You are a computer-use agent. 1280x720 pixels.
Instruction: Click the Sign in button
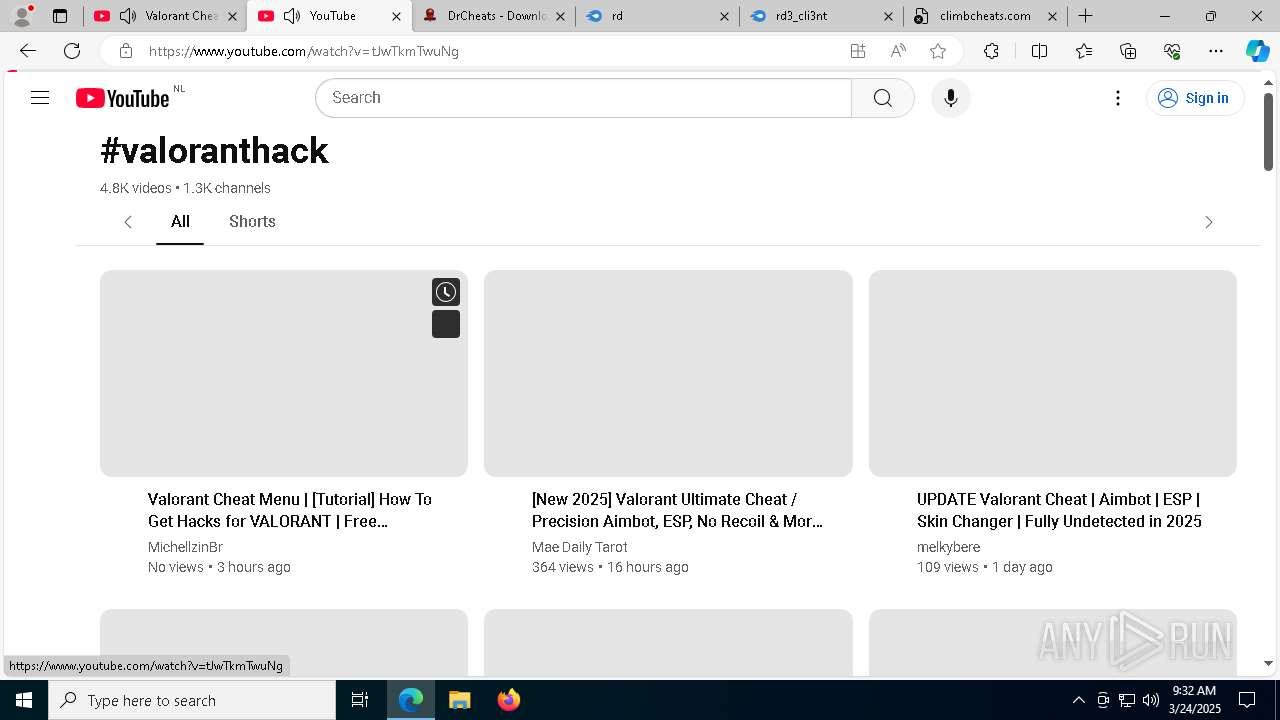(x=1195, y=98)
